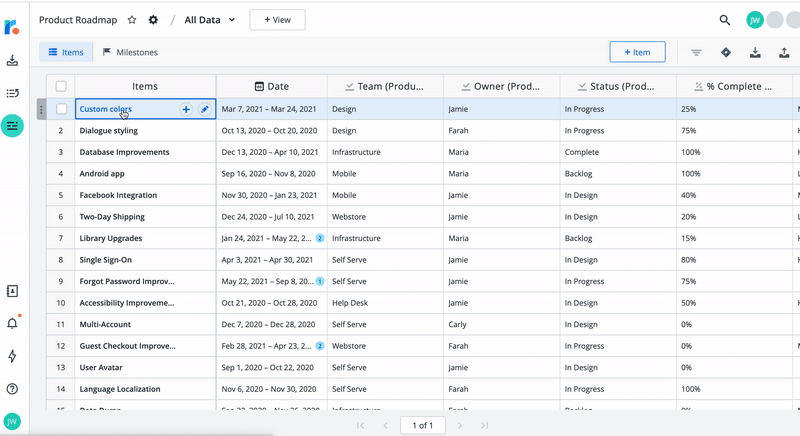
Task: Open the help question mark icon
Action: pos(12,389)
